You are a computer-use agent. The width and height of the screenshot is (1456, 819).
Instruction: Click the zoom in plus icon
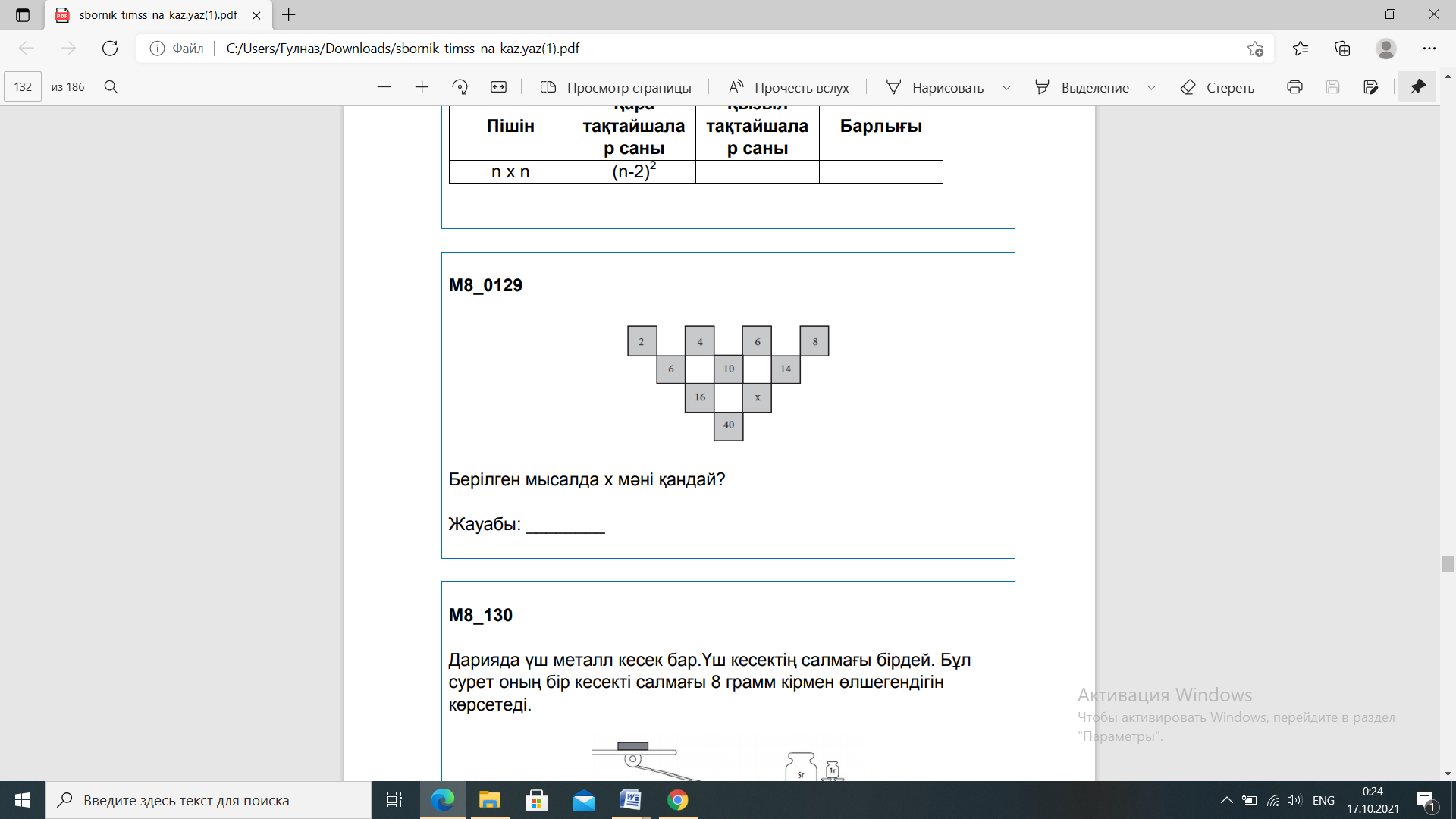click(422, 87)
